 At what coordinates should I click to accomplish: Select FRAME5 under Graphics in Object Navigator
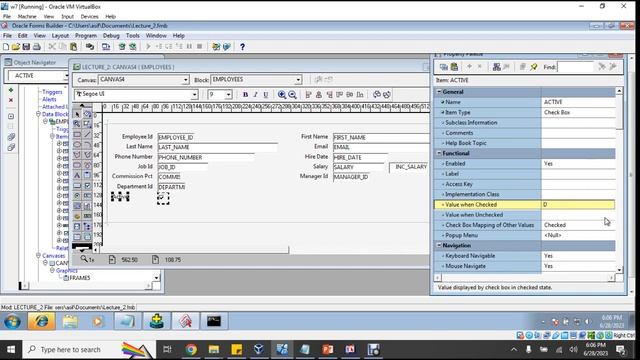(x=80, y=278)
